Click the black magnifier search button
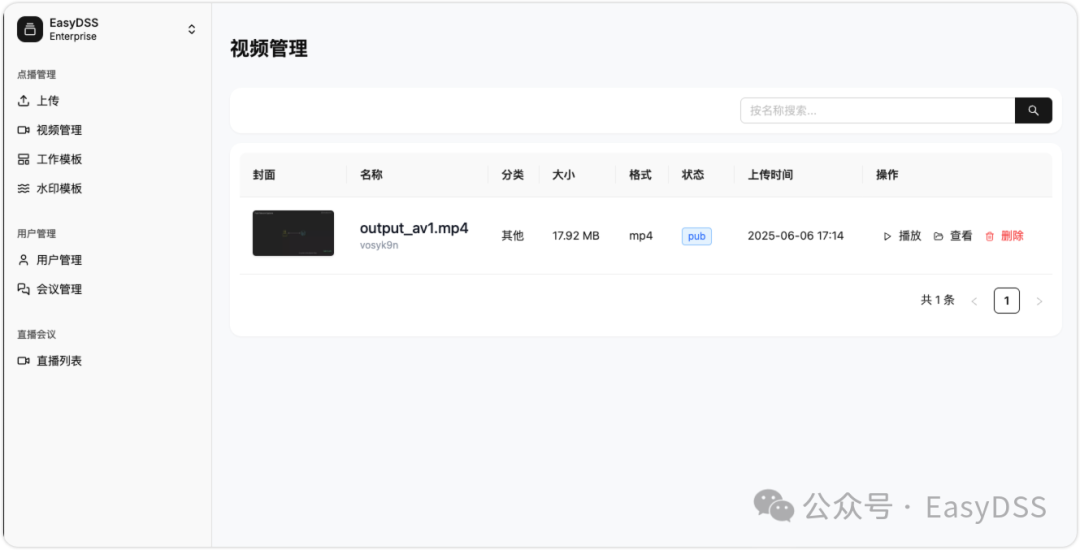 click(1033, 110)
